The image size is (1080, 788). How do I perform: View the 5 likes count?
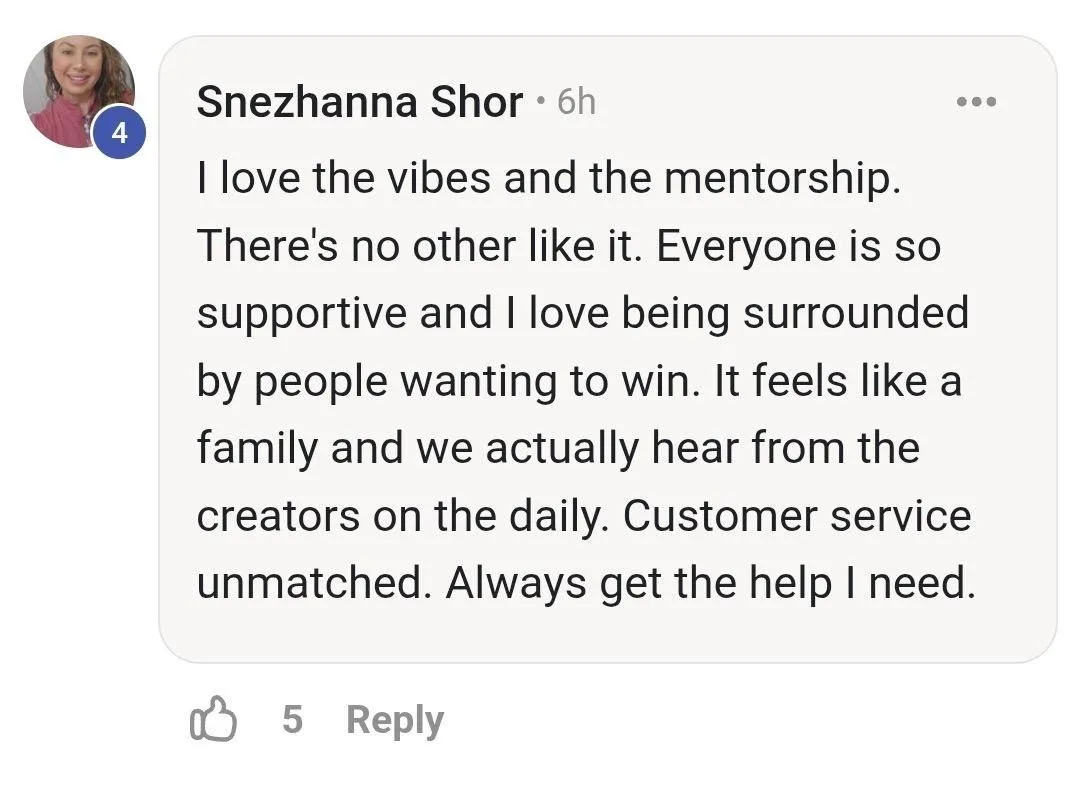click(292, 719)
